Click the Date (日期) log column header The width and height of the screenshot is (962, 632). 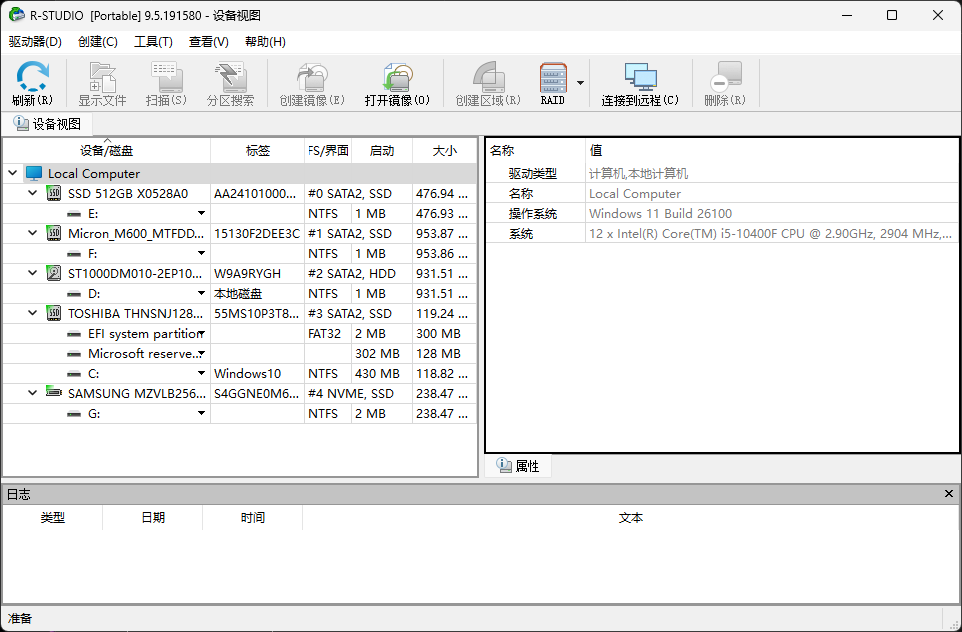(153, 518)
